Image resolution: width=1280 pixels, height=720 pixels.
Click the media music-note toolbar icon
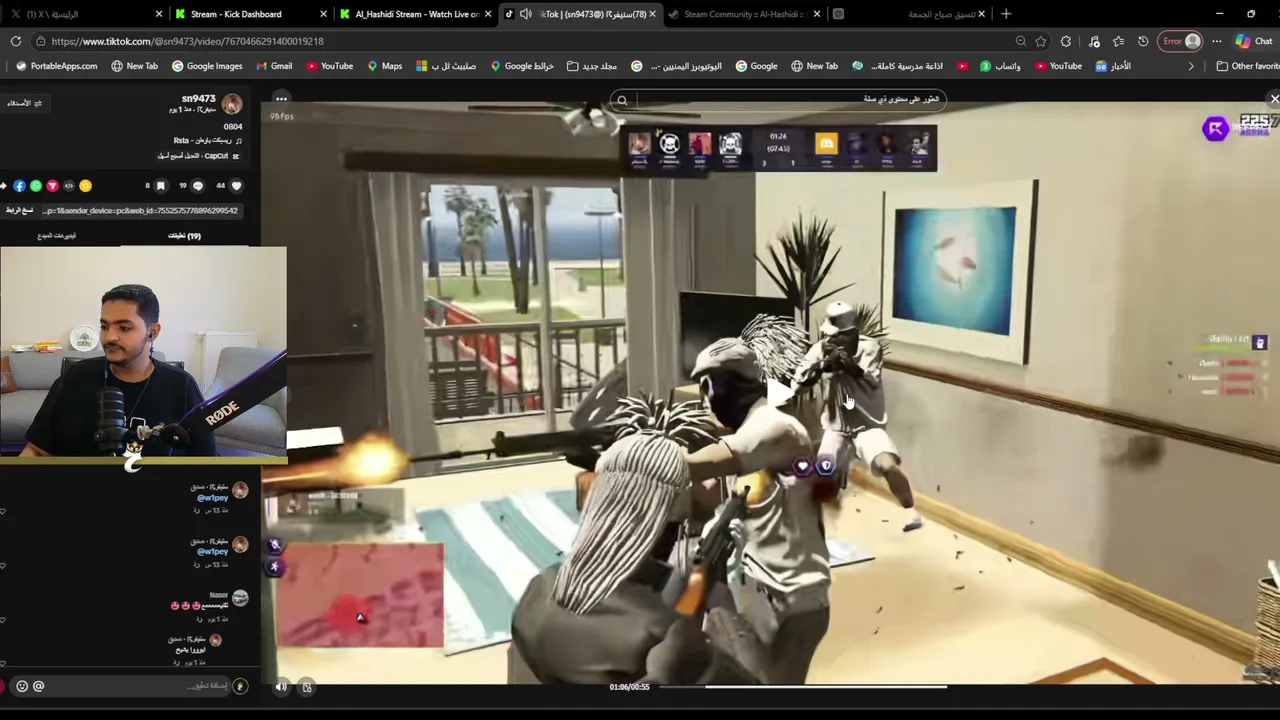(1094, 41)
